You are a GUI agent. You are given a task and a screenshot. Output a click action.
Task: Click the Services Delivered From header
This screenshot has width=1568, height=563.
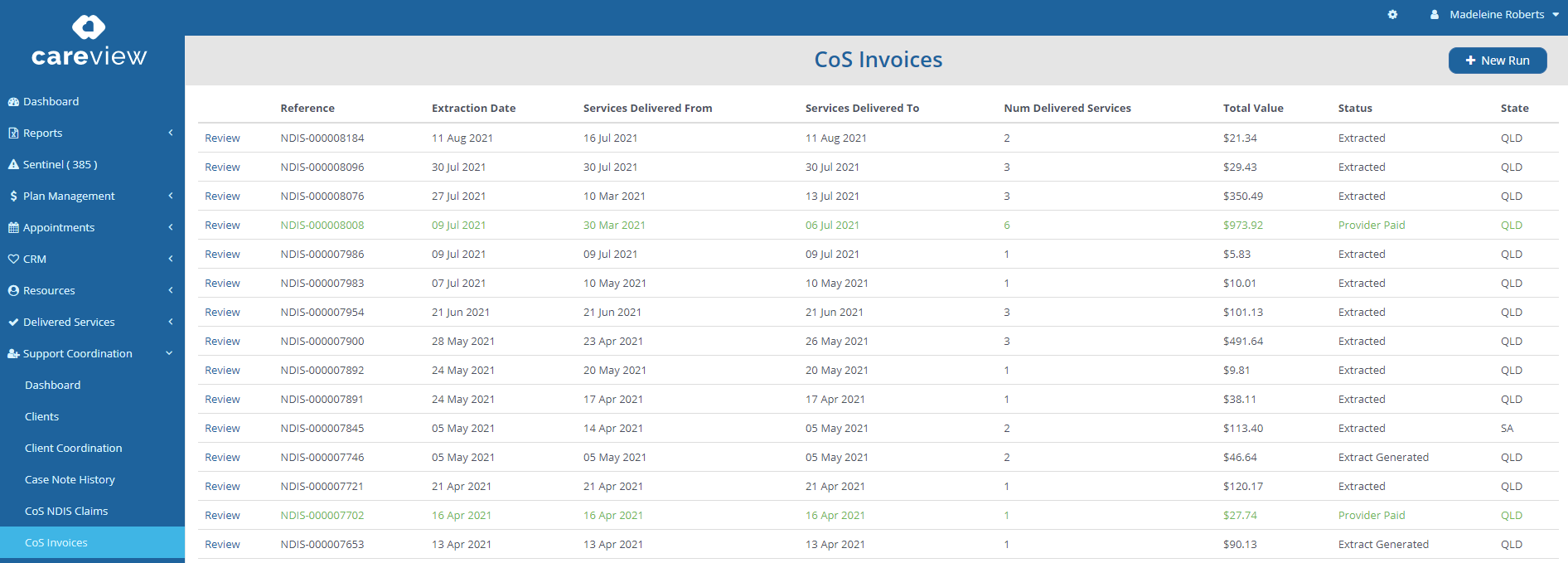(x=647, y=109)
